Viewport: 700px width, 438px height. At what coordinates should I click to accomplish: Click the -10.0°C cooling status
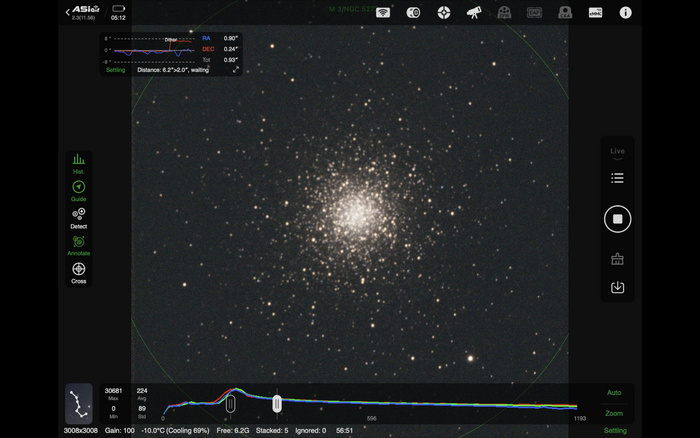175,431
